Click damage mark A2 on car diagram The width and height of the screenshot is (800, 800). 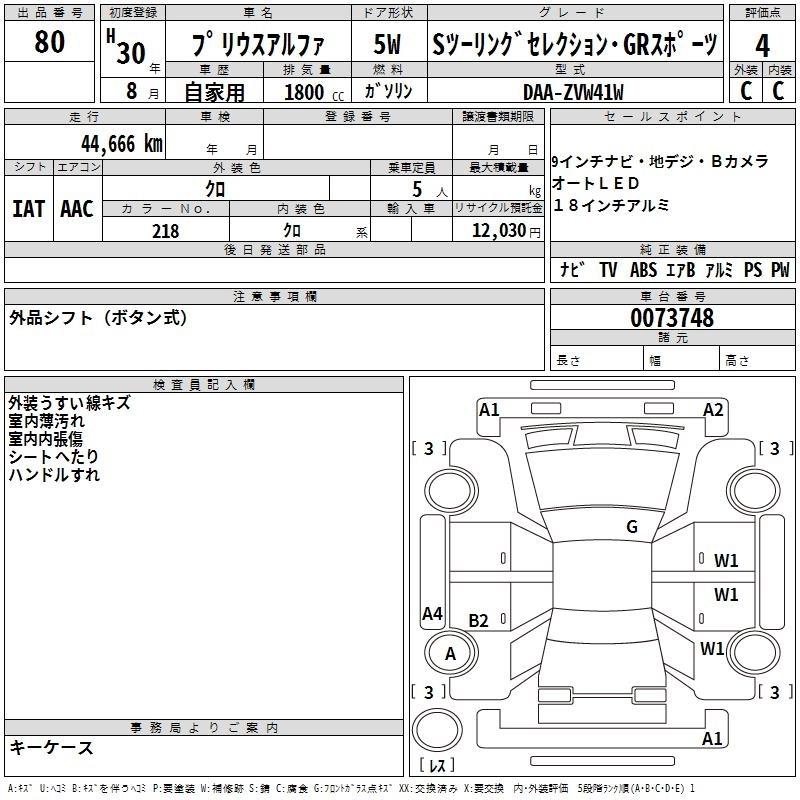[713, 410]
